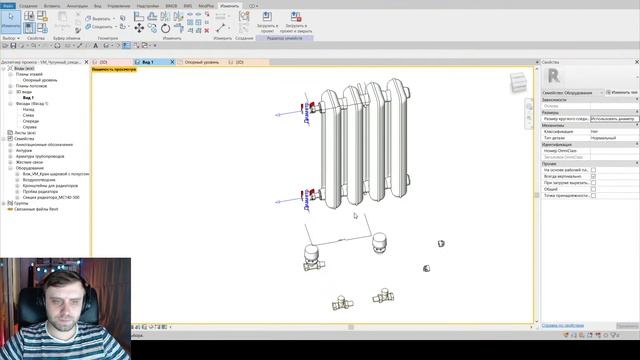Click the Text 'A' icon in quick access toolbar
This screenshot has width=640, height=360.
pos(96,46)
